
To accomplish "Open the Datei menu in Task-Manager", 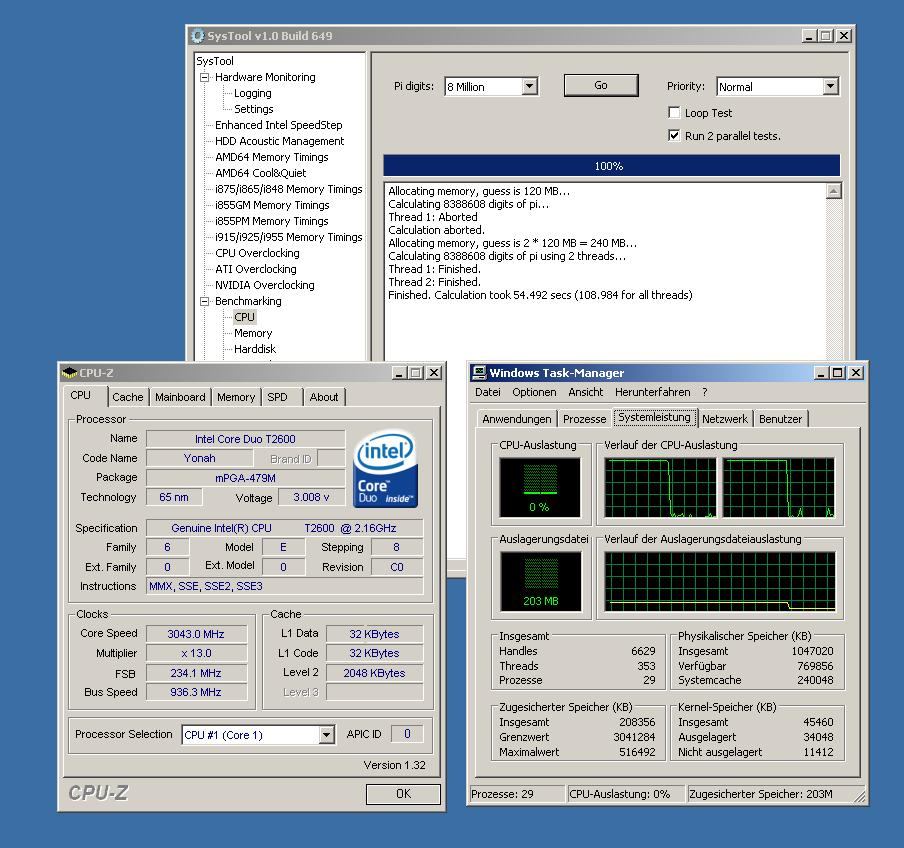I will pos(488,392).
